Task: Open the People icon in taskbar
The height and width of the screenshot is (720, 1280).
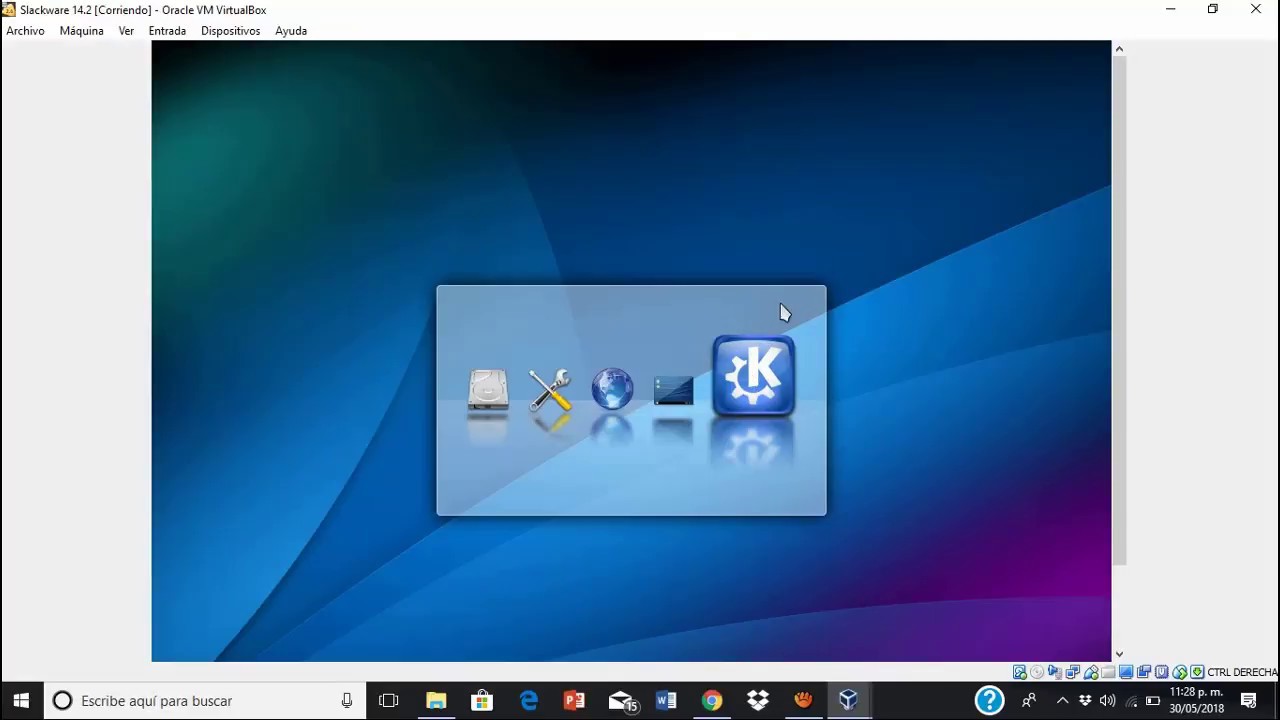Action: point(1028,701)
